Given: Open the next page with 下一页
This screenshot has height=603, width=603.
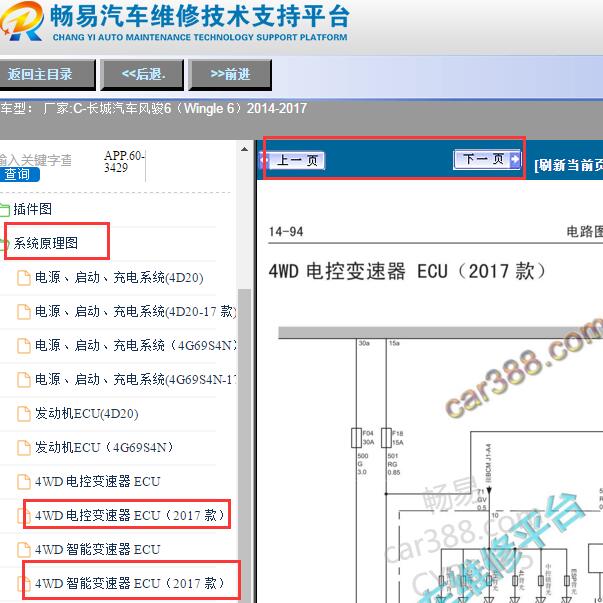Looking at the screenshot, I should click(x=487, y=159).
